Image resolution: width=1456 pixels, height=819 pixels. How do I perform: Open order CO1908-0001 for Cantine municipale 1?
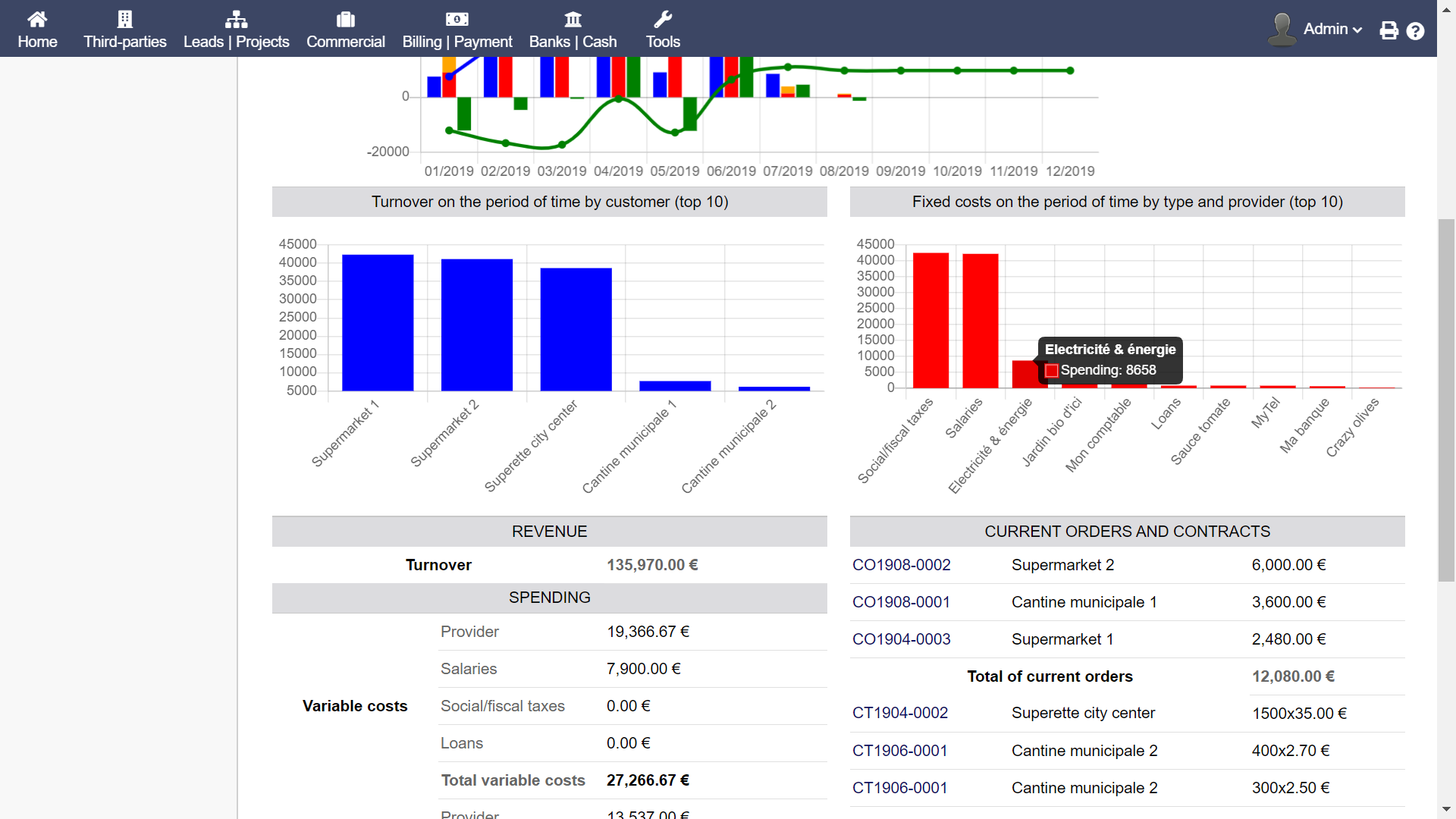tap(901, 602)
